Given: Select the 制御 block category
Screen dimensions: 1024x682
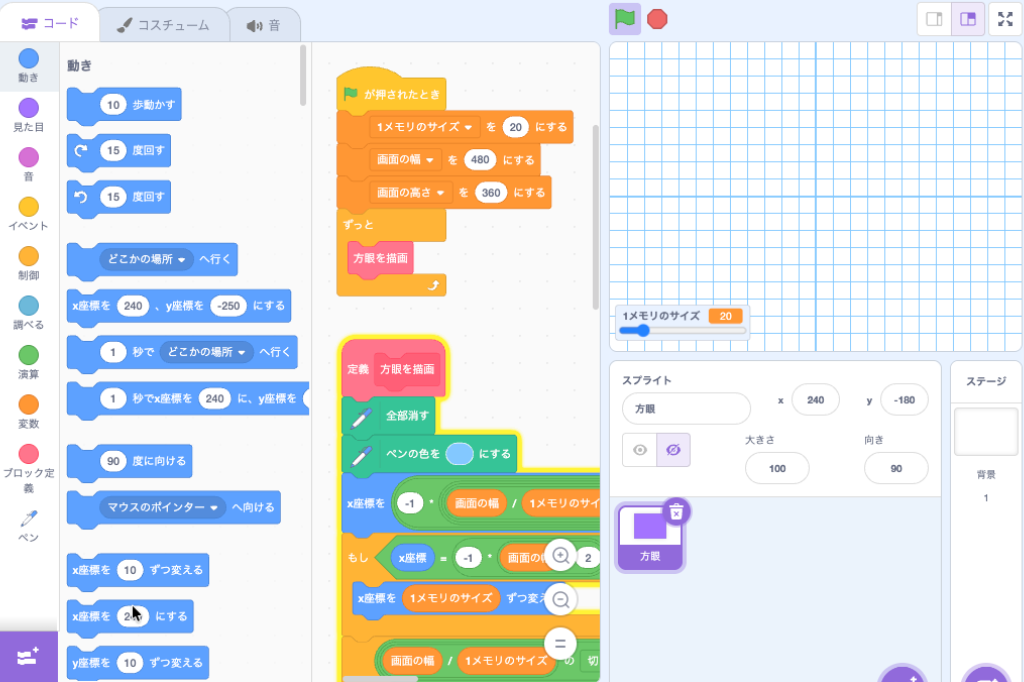Looking at the screenshot, I should [x=29, y=264].
